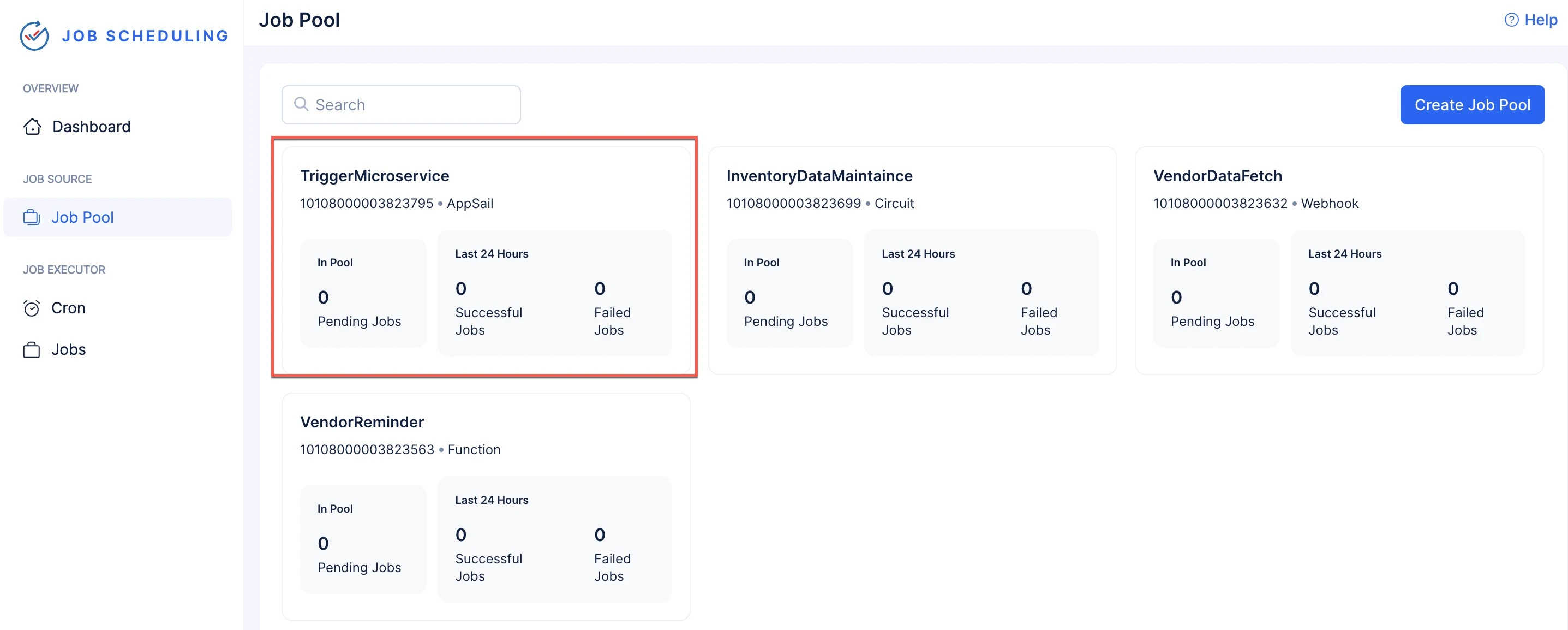Image resolution: width=1568 pixels, height=630 pixels.
Task: Click Pending Jobs in TriggerMicroservice card
Action: click(x=359, y=322)
